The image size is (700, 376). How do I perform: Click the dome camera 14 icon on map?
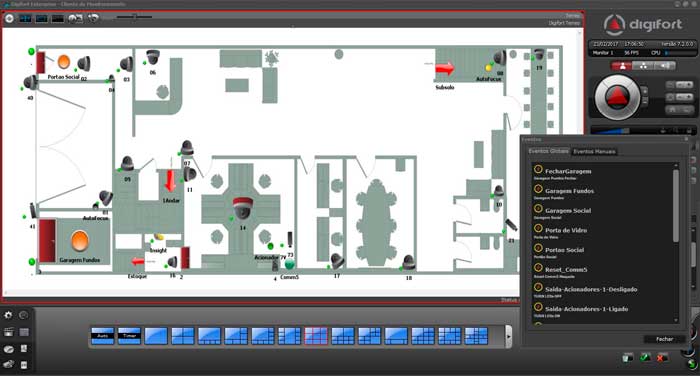243,208
